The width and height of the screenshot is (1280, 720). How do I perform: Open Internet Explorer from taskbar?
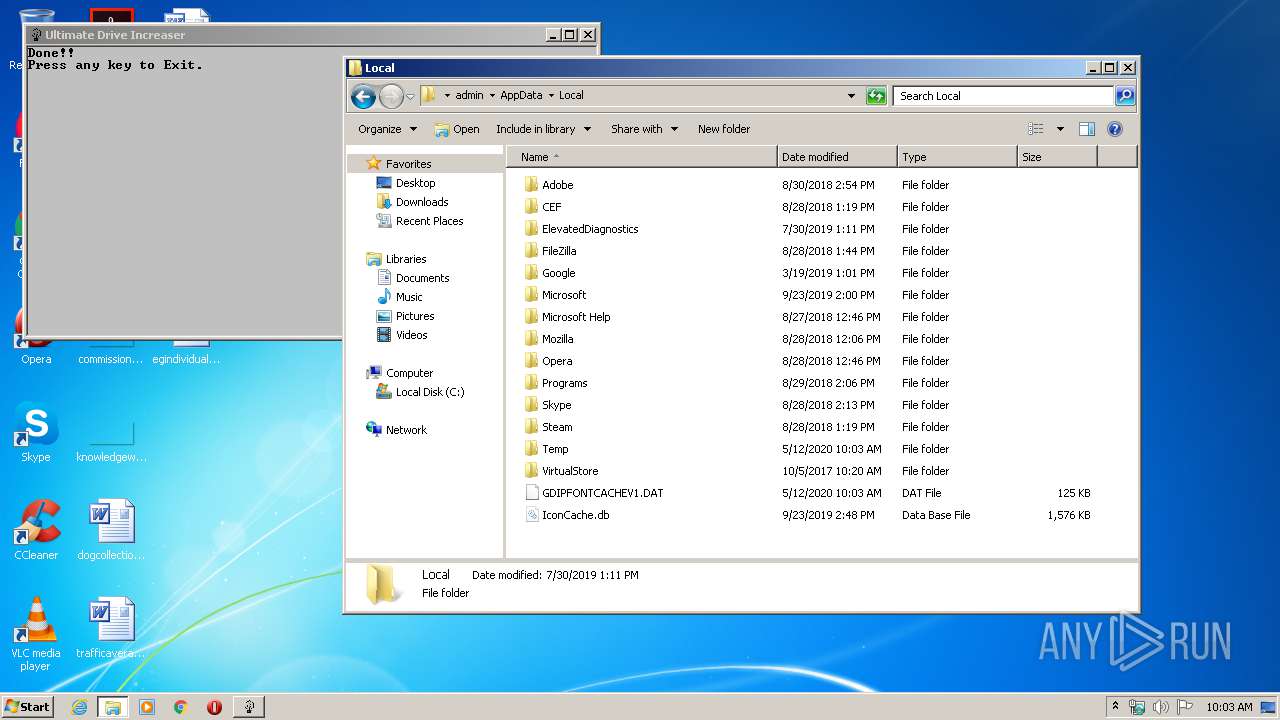79,707
